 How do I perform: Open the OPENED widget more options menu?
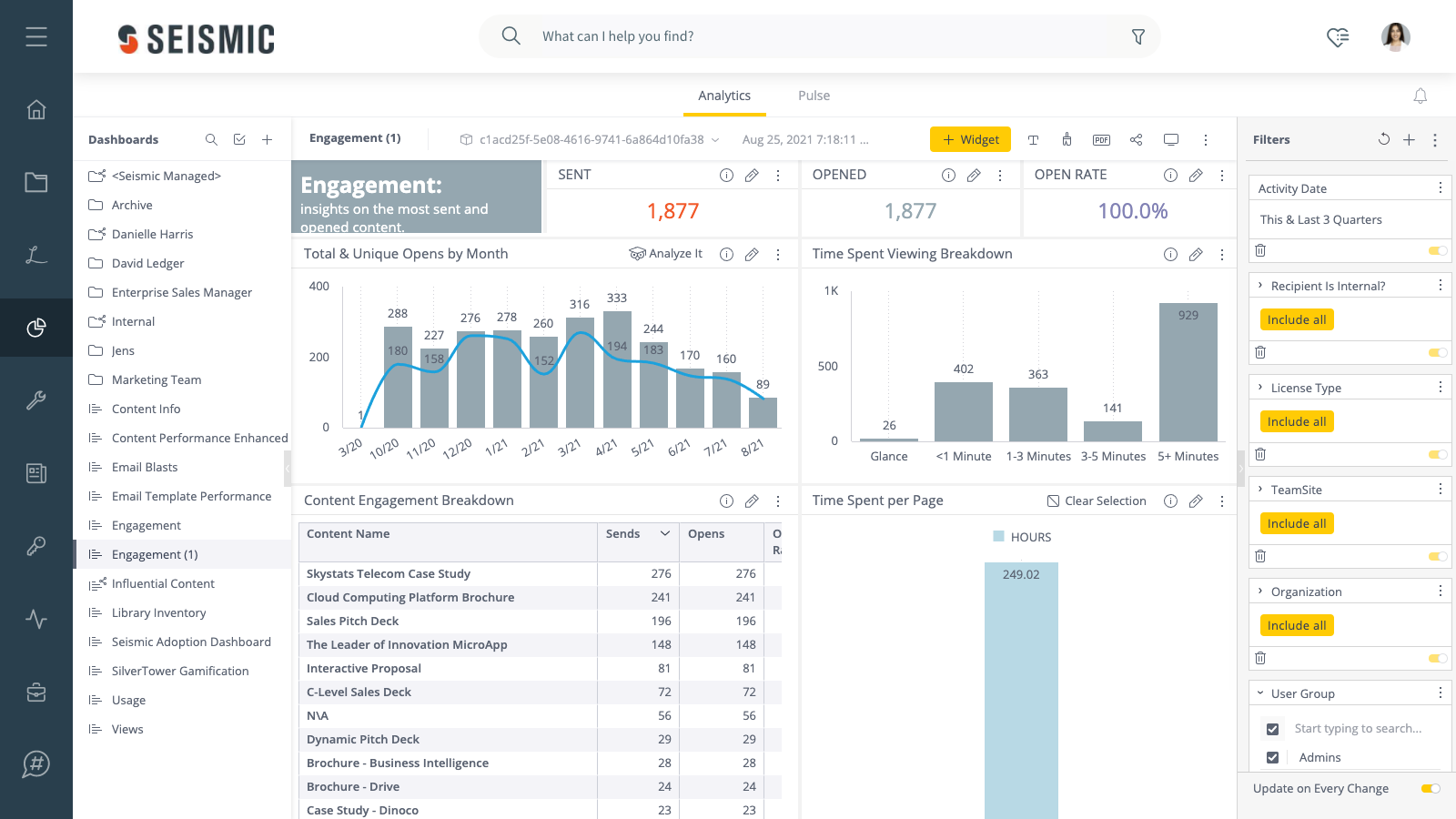pos(1000,175)
